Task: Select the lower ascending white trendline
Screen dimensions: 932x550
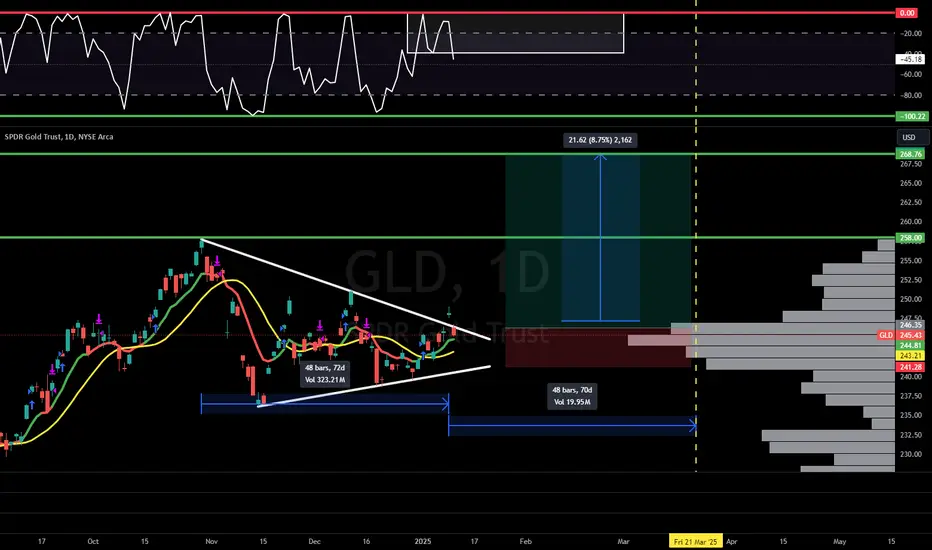Action: click(x=374, y=386)
